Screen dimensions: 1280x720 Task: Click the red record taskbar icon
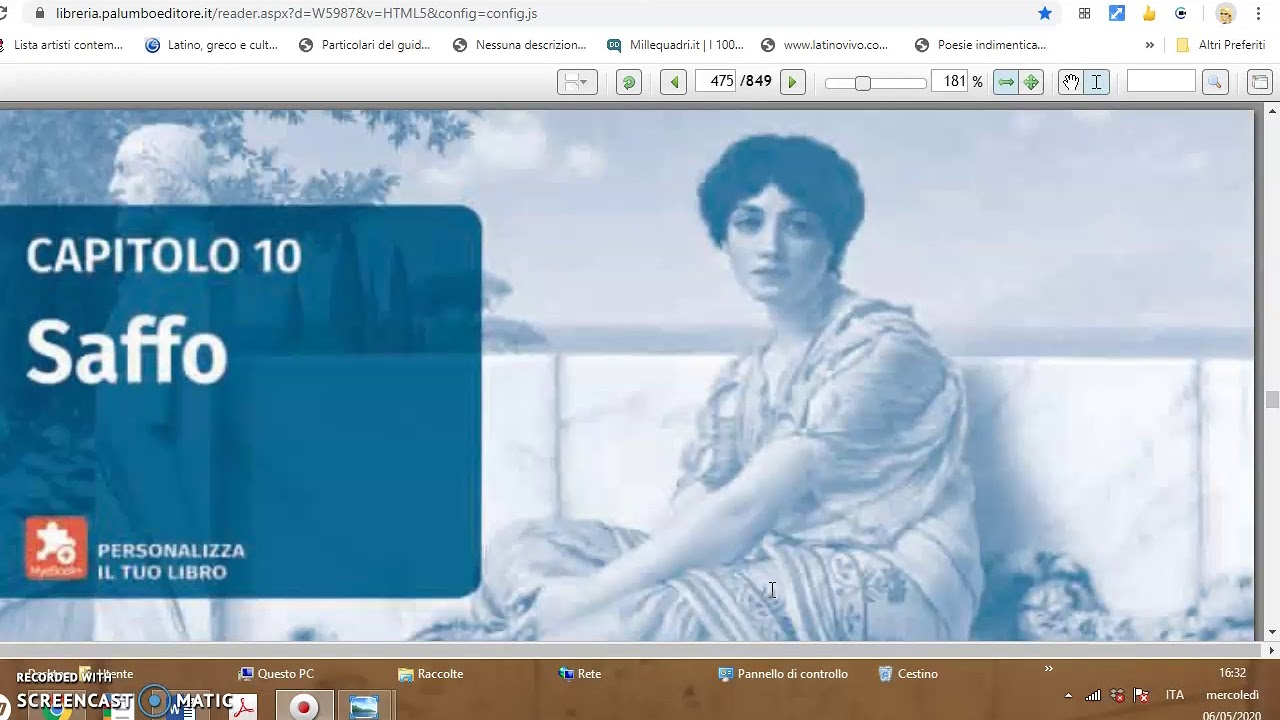pyautogui.click(x=304, y=707)
